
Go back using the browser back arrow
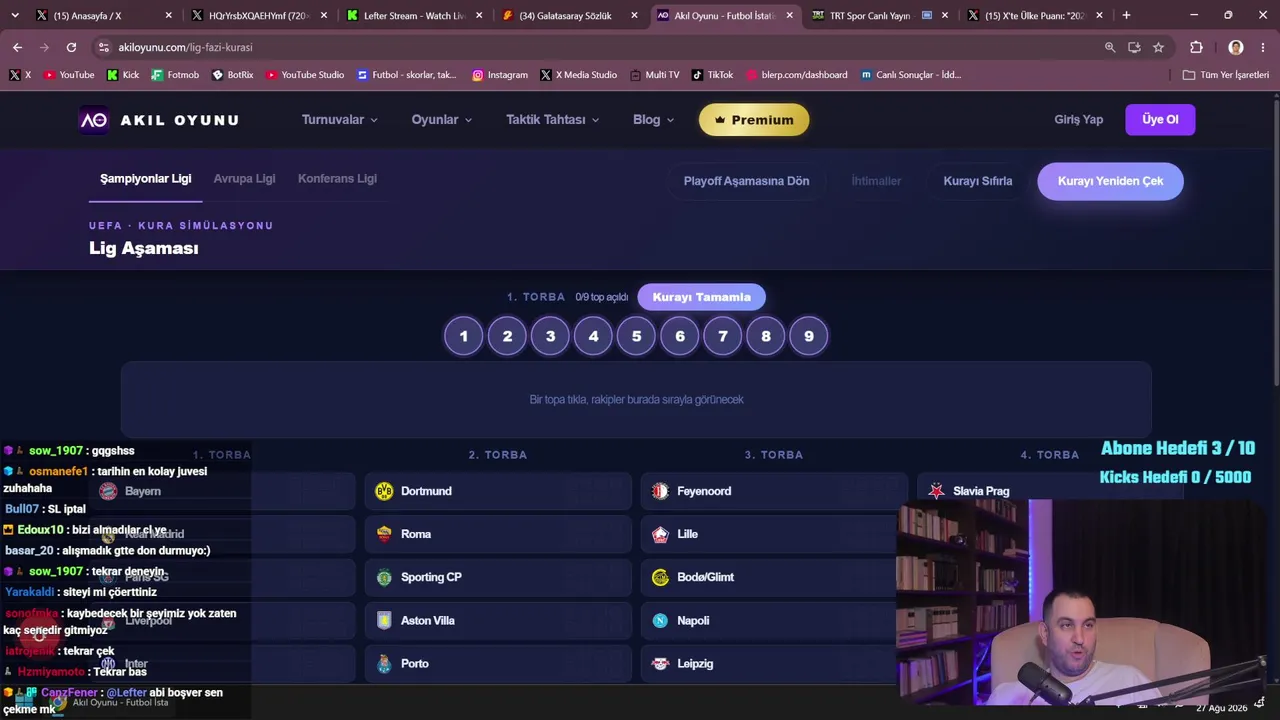[17, 47]
